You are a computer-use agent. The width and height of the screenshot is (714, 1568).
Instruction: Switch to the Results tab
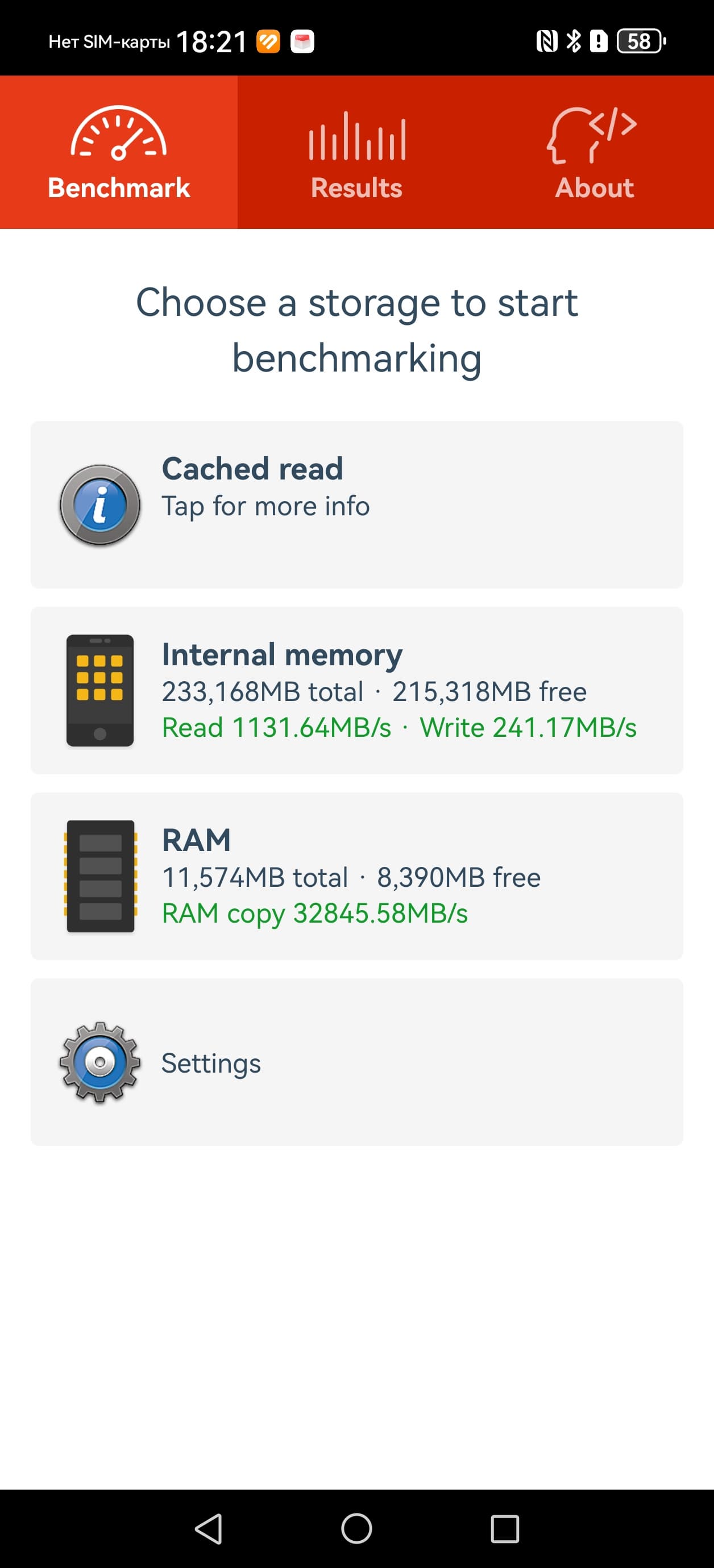click(357, 187)
